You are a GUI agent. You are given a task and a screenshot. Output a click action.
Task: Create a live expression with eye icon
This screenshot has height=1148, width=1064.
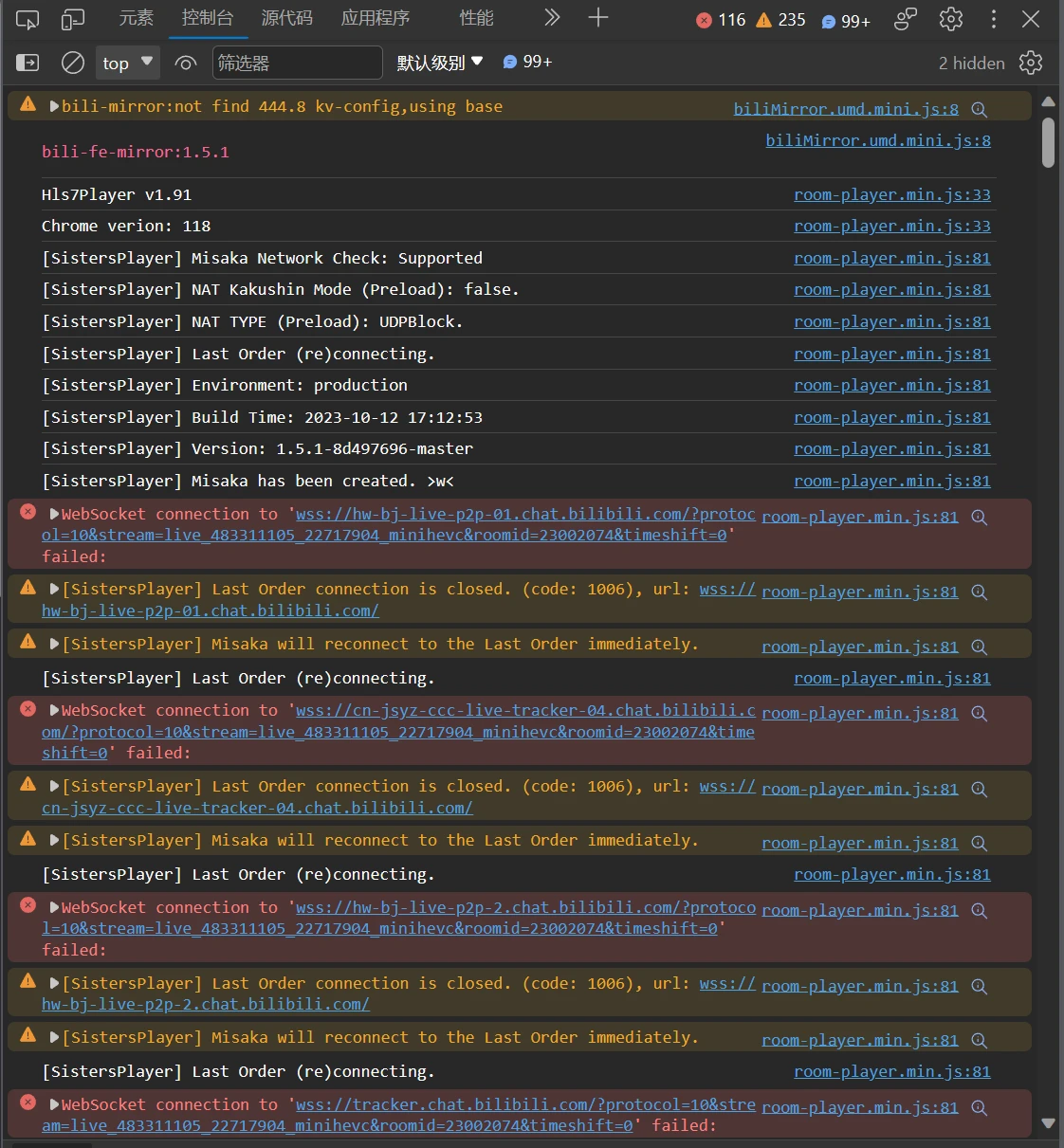pos(186,63)
